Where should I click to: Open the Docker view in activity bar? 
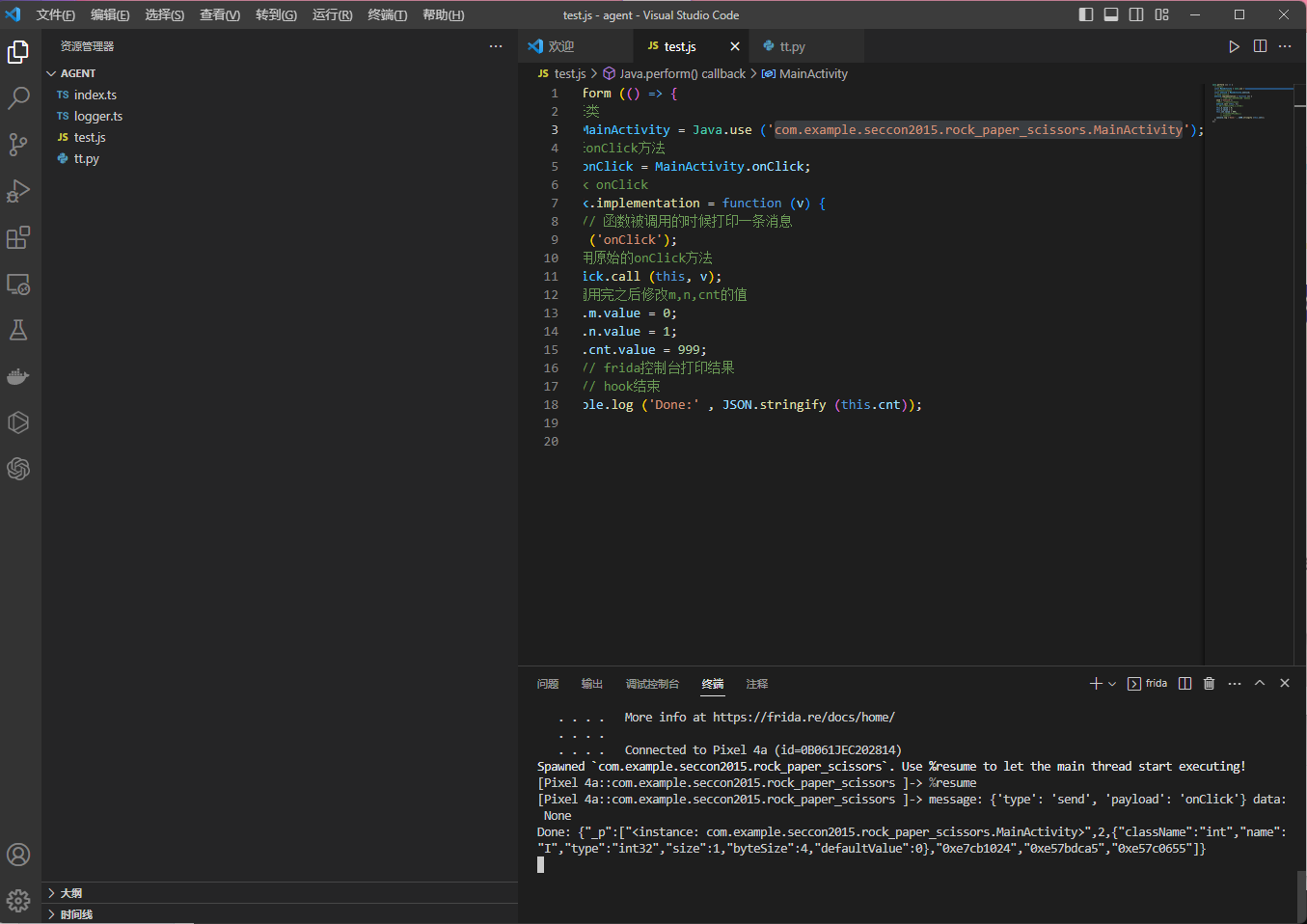(18, 376)
